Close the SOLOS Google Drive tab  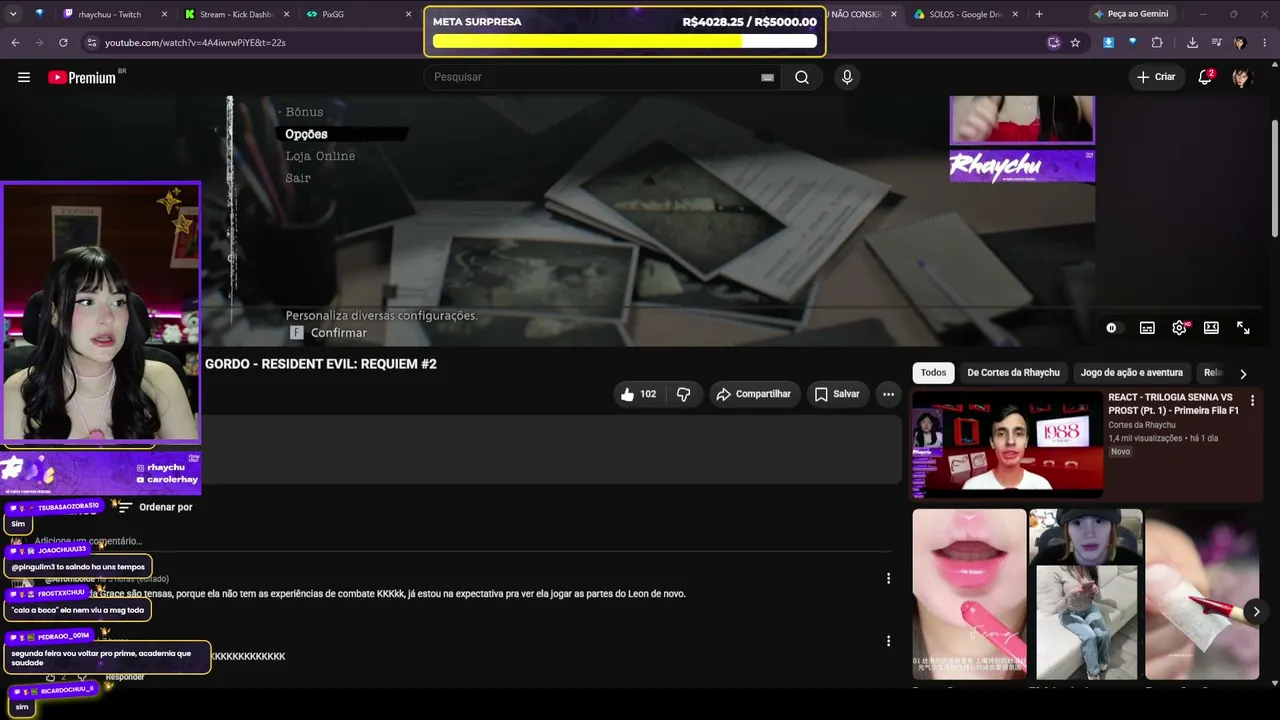click(1015, 14)
